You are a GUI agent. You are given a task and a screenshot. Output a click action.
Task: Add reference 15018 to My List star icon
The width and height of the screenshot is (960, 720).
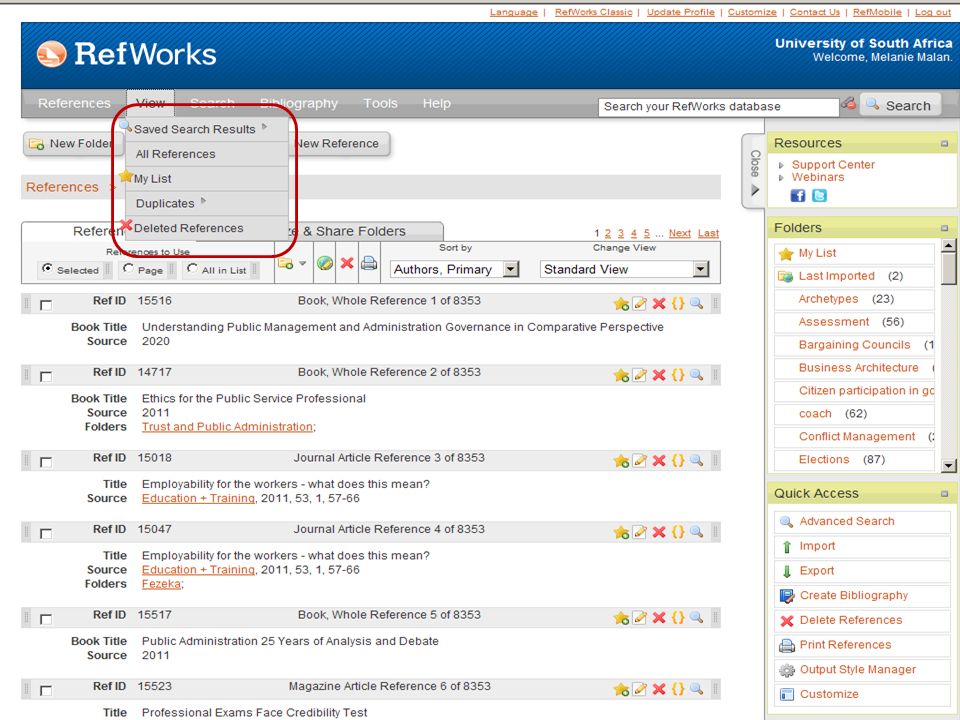click(621, 460)
